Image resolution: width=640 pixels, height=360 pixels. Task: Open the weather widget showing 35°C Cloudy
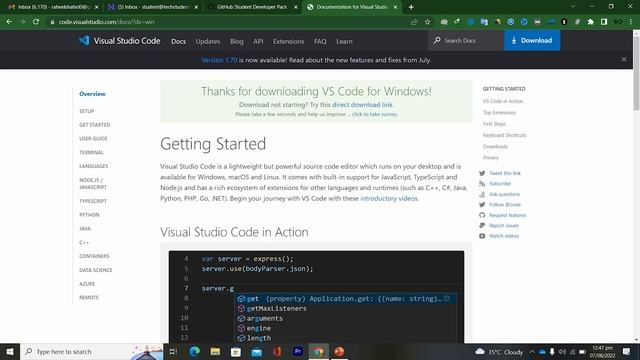(x=499, y=351)
